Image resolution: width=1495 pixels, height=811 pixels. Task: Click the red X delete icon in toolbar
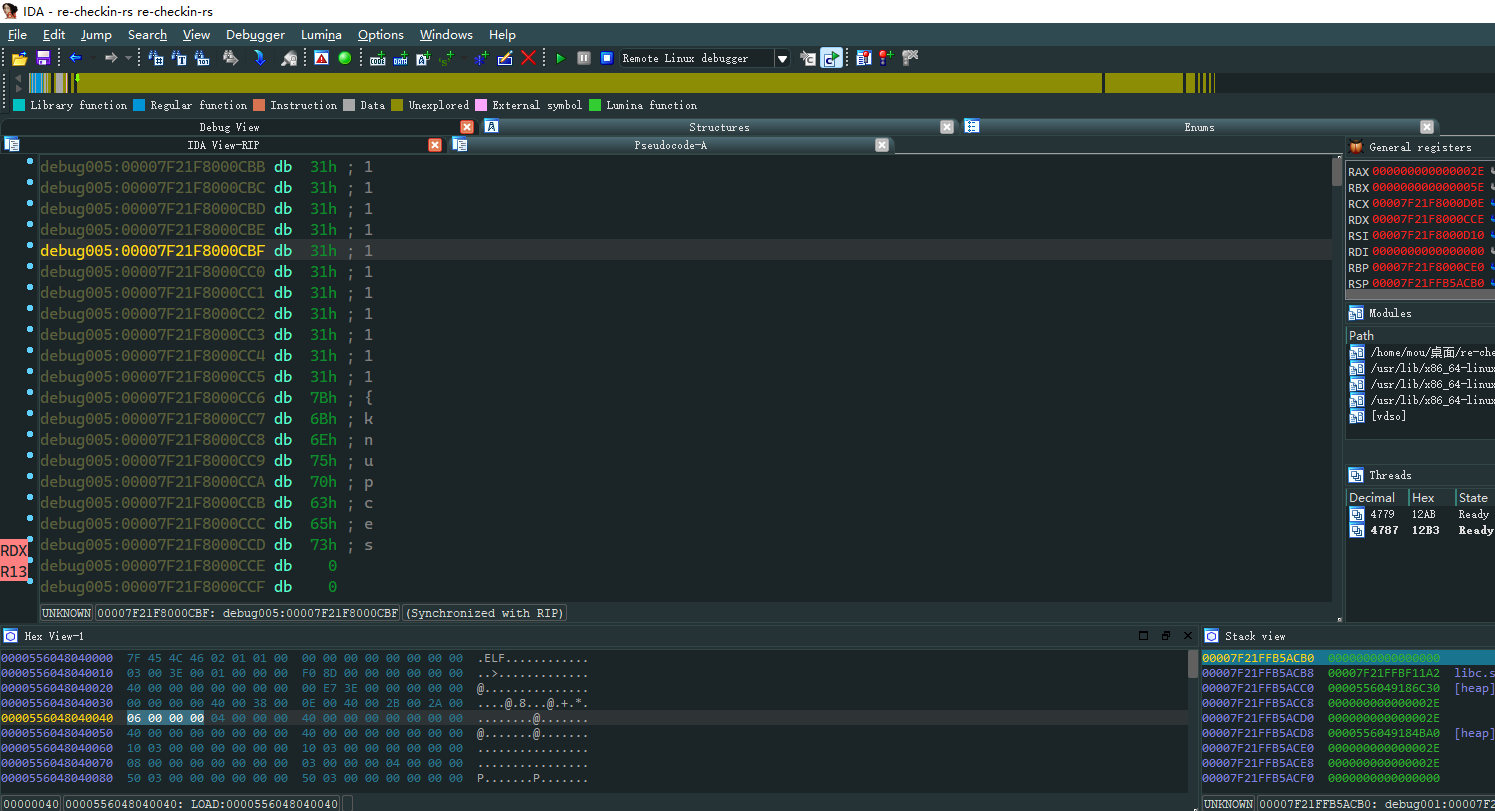528,58
